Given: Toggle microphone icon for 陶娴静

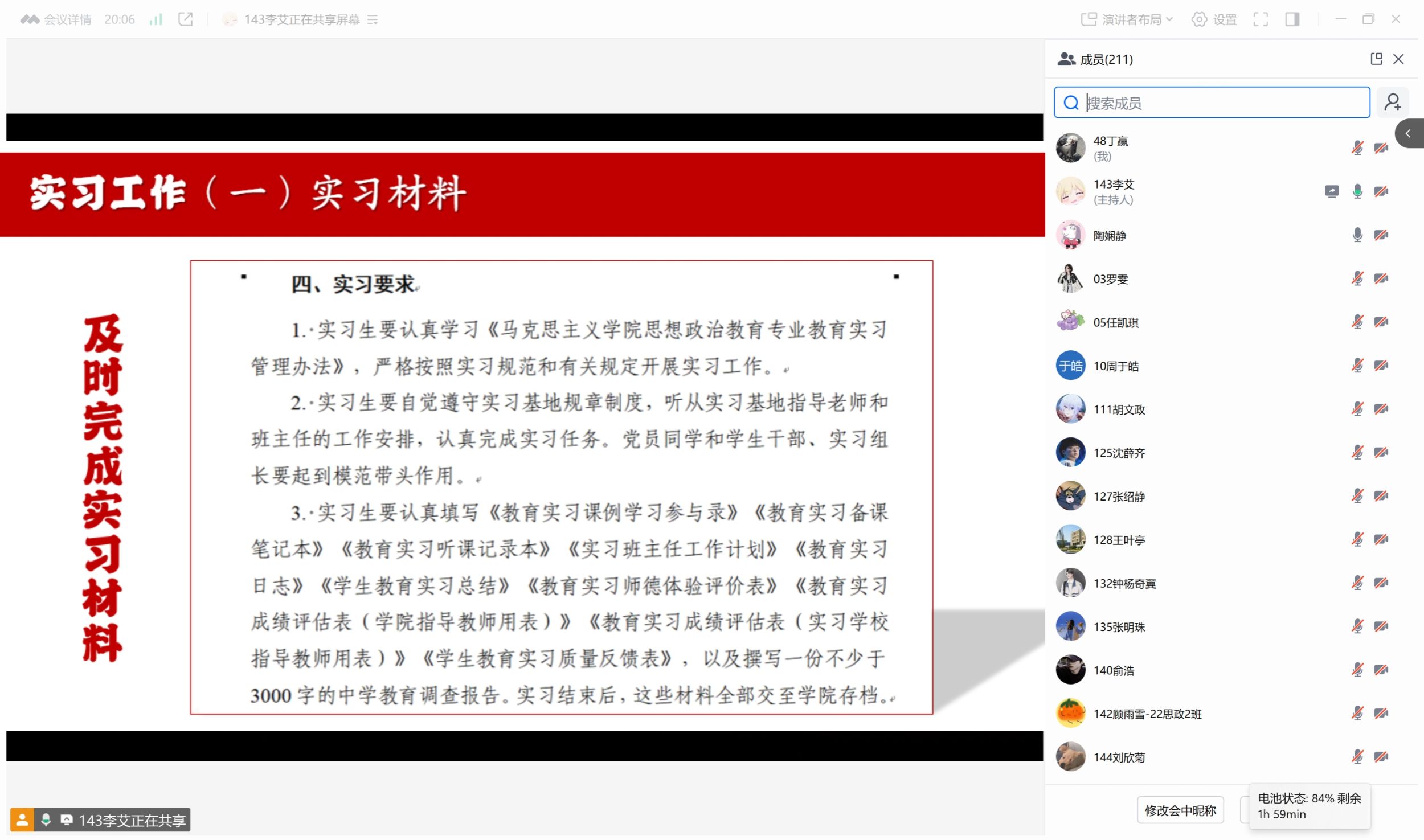Looking at the screenshot, I should [x=1357, y=235].
